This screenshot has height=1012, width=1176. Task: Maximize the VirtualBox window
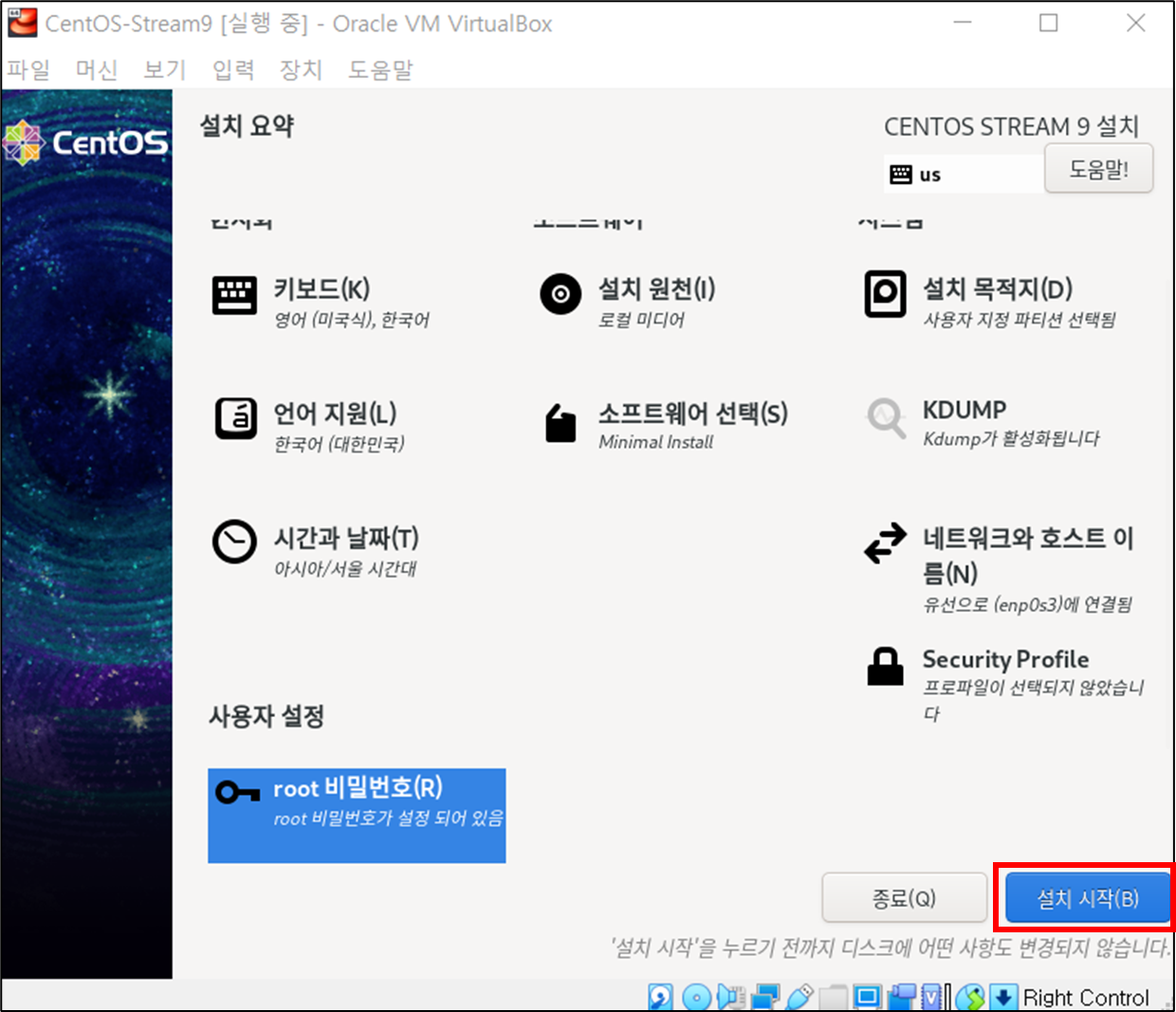pos(1049,23)
